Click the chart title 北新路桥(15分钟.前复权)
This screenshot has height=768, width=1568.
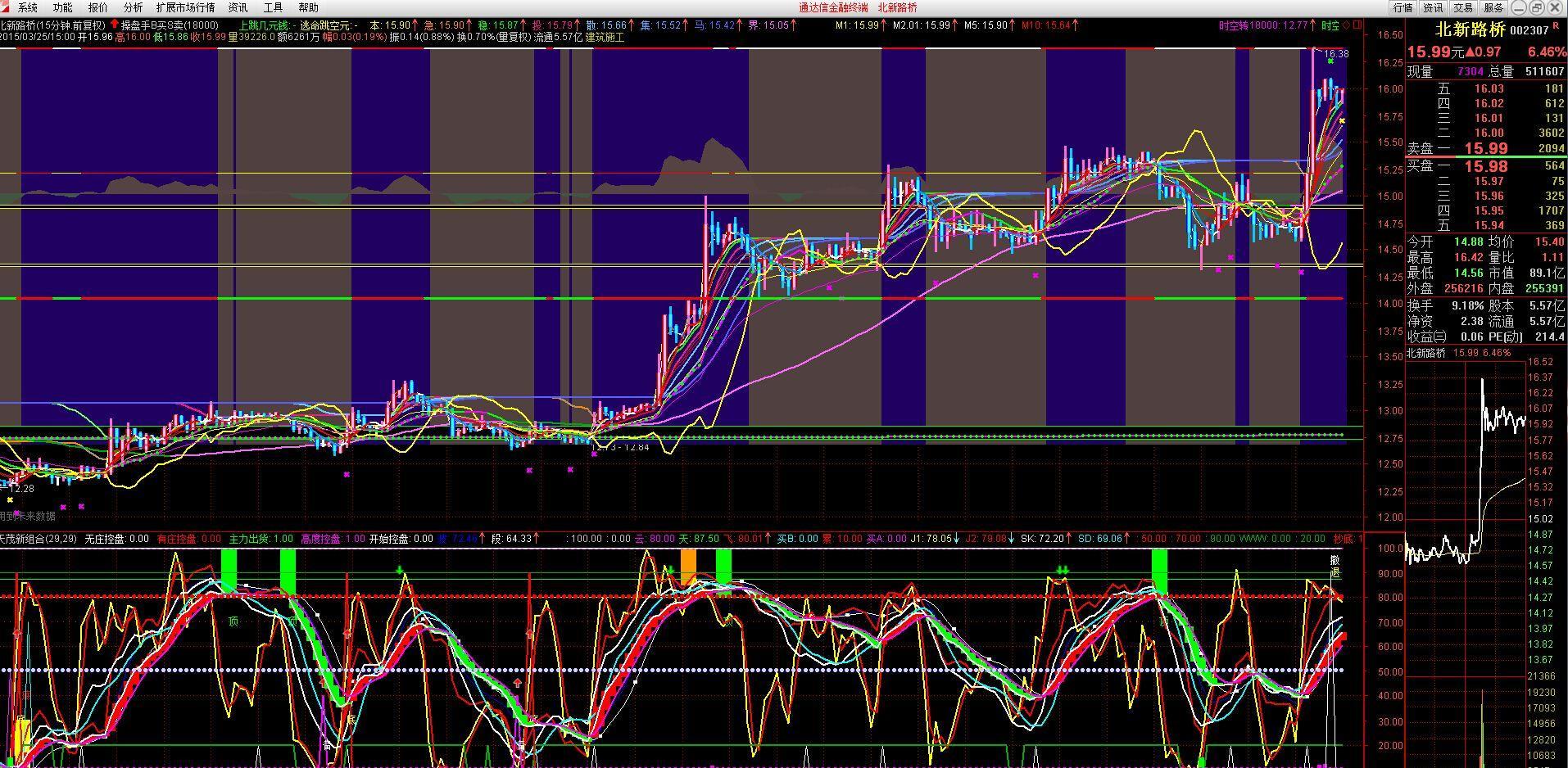pyautogui.click(x=52, y=25)
